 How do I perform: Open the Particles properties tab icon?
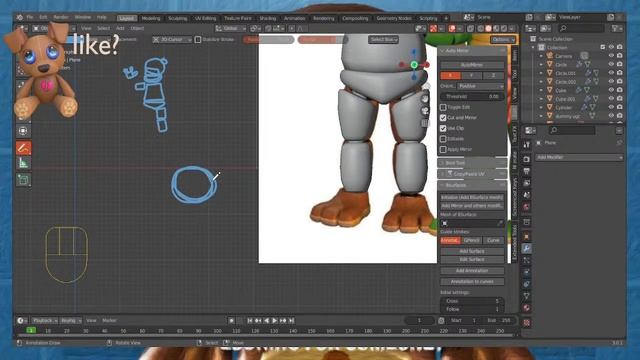(527, 260)
